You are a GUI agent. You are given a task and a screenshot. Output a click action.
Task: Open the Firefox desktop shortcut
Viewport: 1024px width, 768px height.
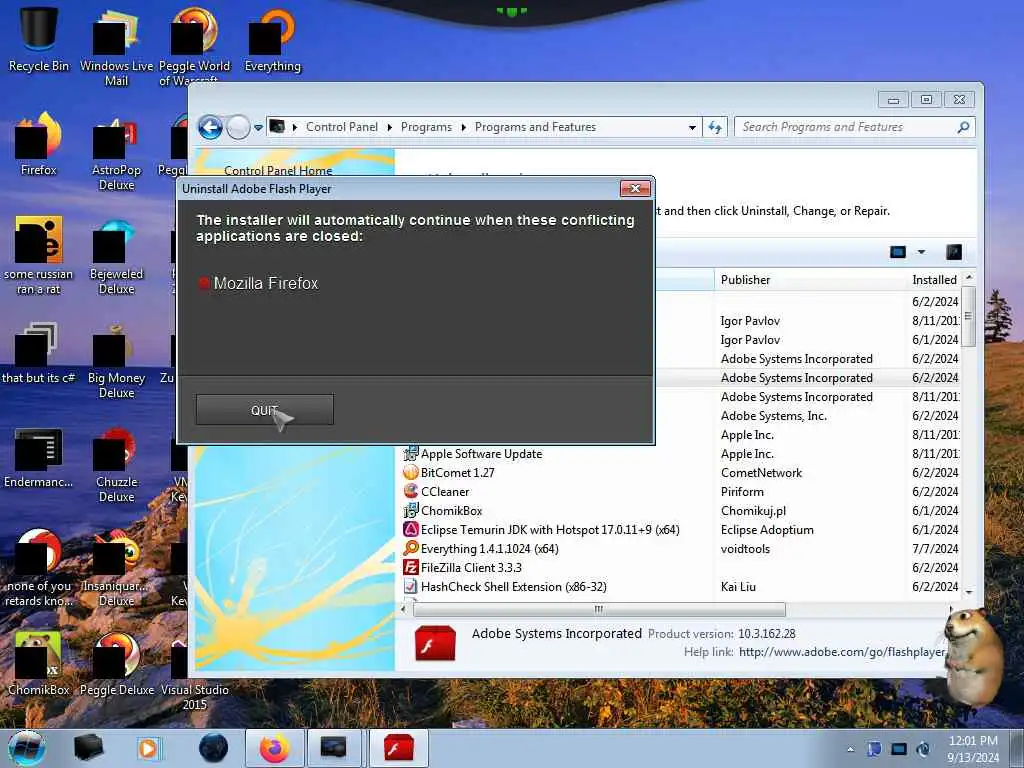39,145
